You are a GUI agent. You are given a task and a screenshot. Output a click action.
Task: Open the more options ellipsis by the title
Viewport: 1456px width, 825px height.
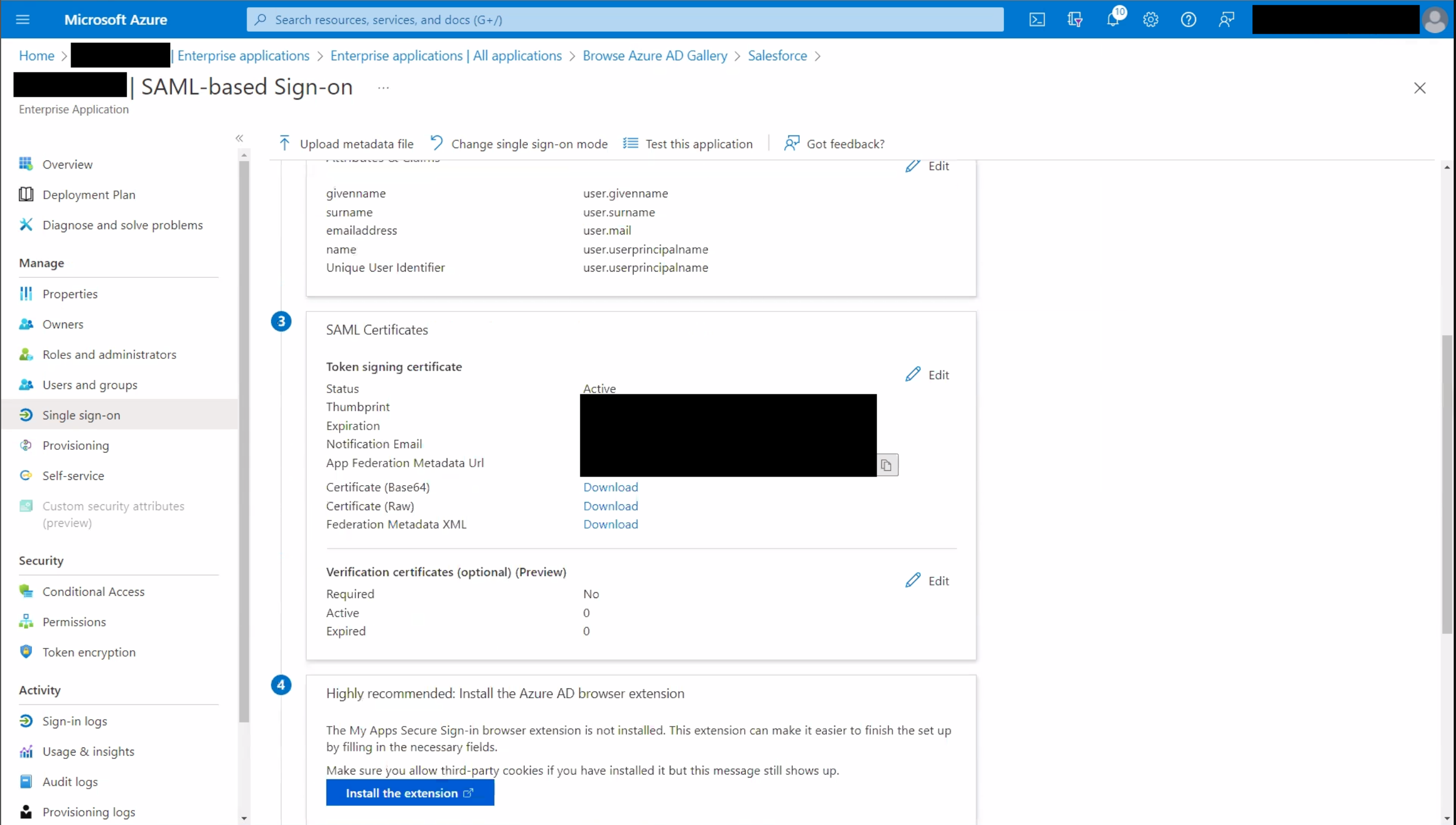point(383,88)
